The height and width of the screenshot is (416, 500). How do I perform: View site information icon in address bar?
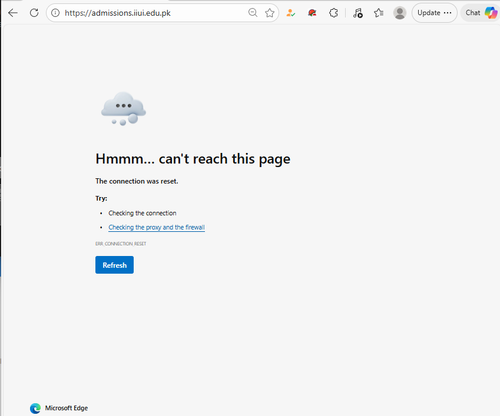55,13
